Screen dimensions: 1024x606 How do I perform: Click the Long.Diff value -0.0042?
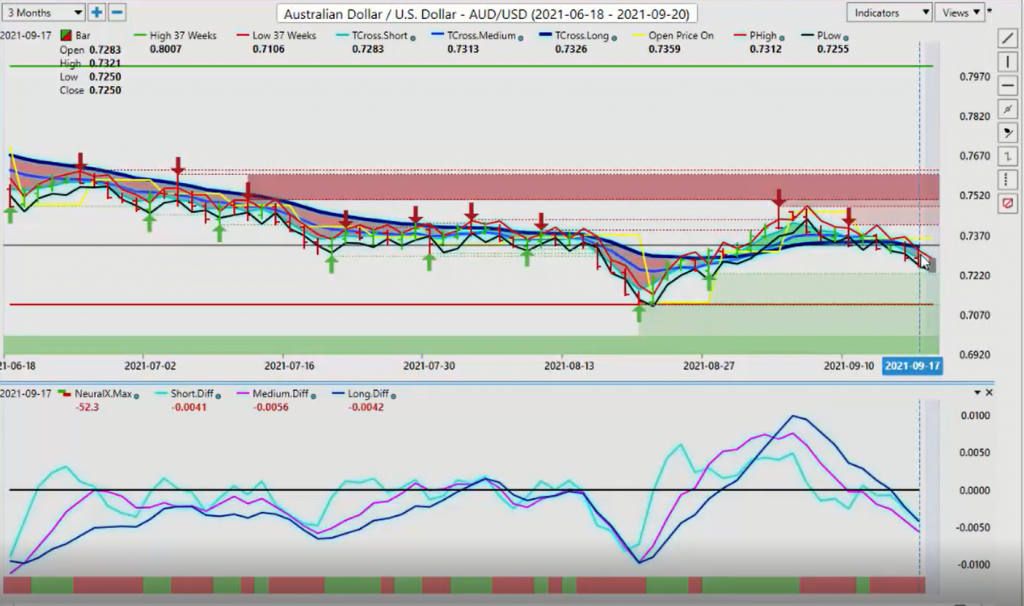[366, 407]
